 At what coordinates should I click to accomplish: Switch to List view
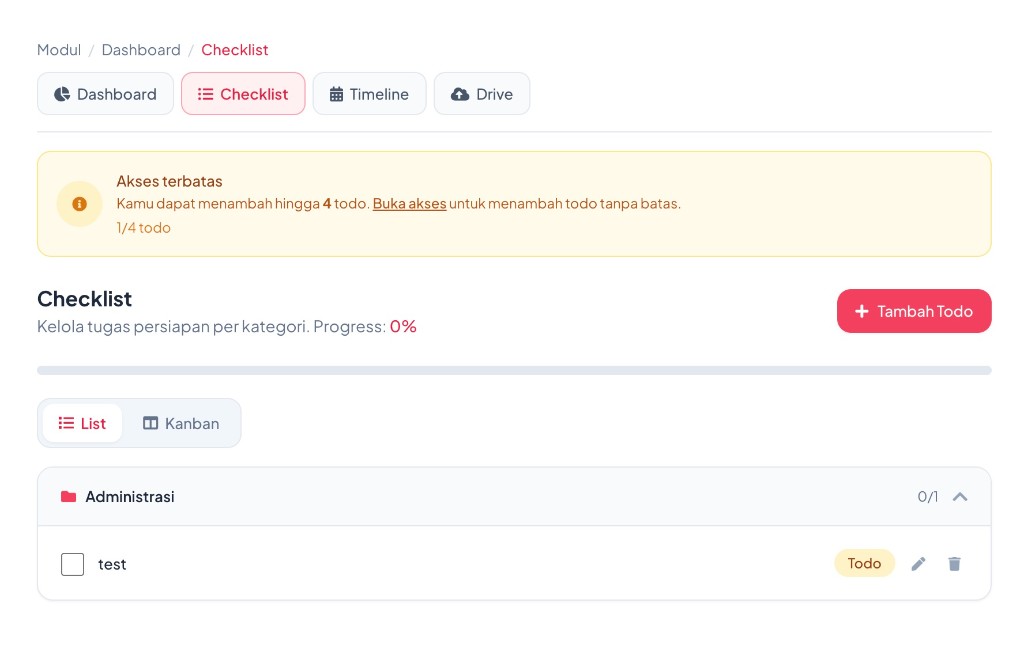click(82, 423)
